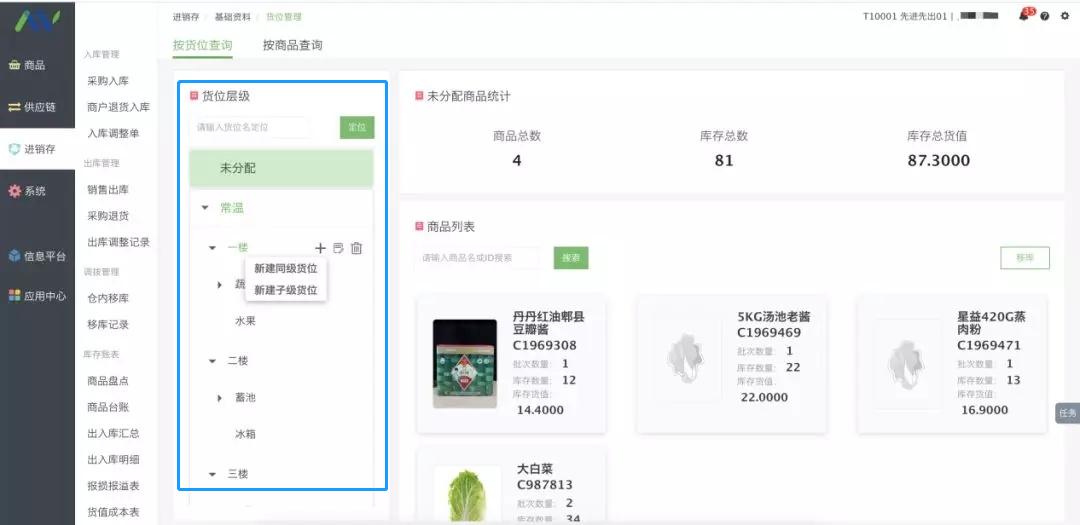Click product code C1969469
Viewport: 1080px width, 525px height.
(x=769, y=333)
